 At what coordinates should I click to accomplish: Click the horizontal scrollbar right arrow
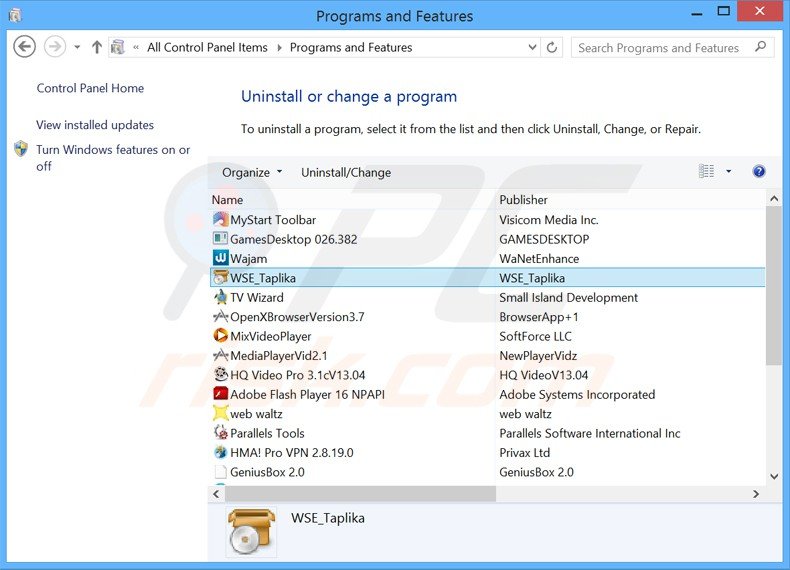coord(756,494)
